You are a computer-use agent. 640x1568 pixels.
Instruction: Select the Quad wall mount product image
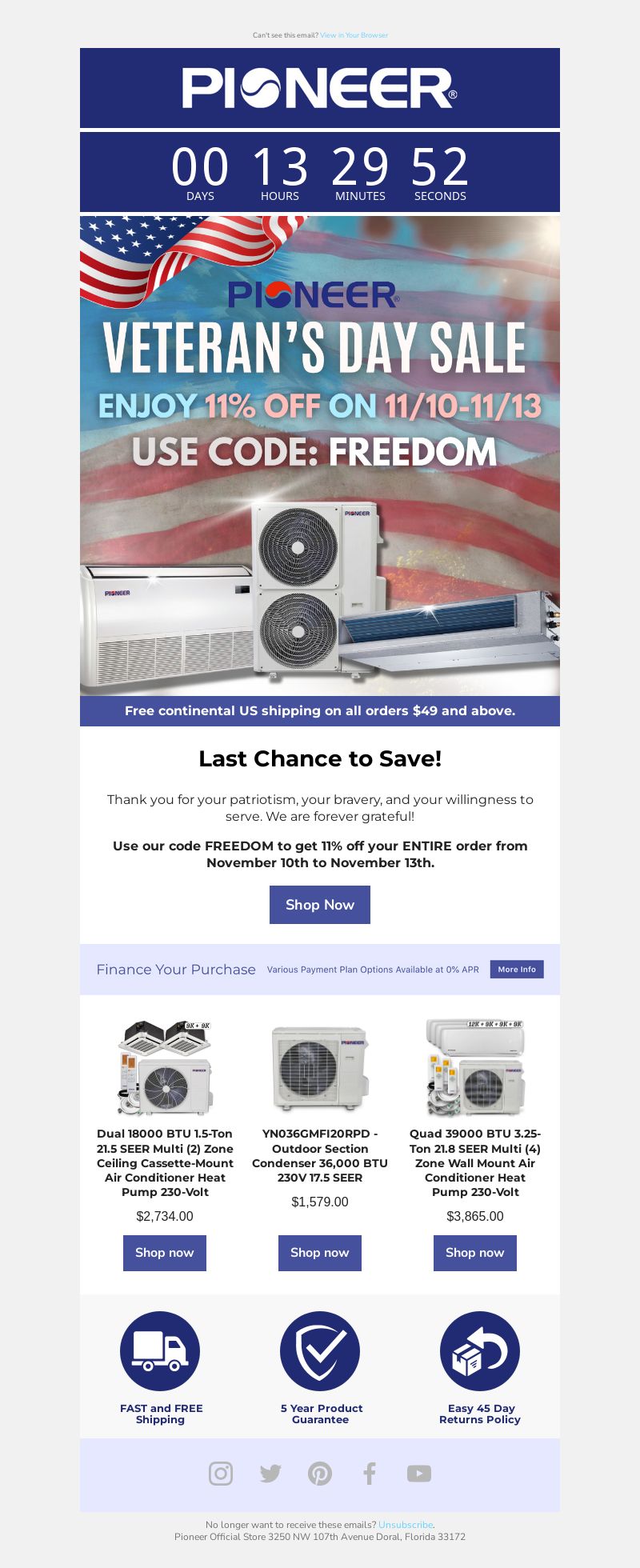pos(475,1067)
